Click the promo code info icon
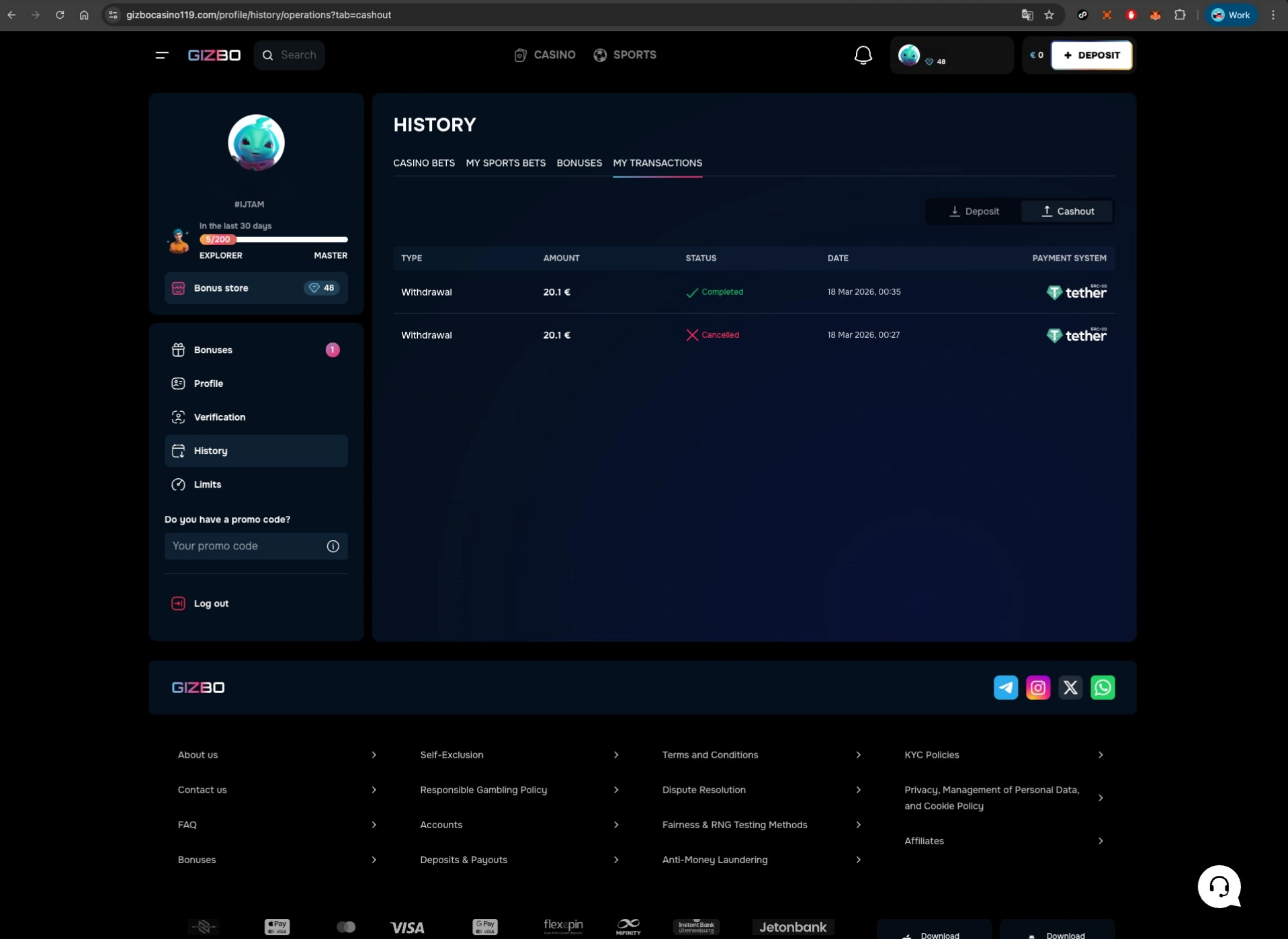The height and width of the screenshot is (939, 1288). pos(333,546)
